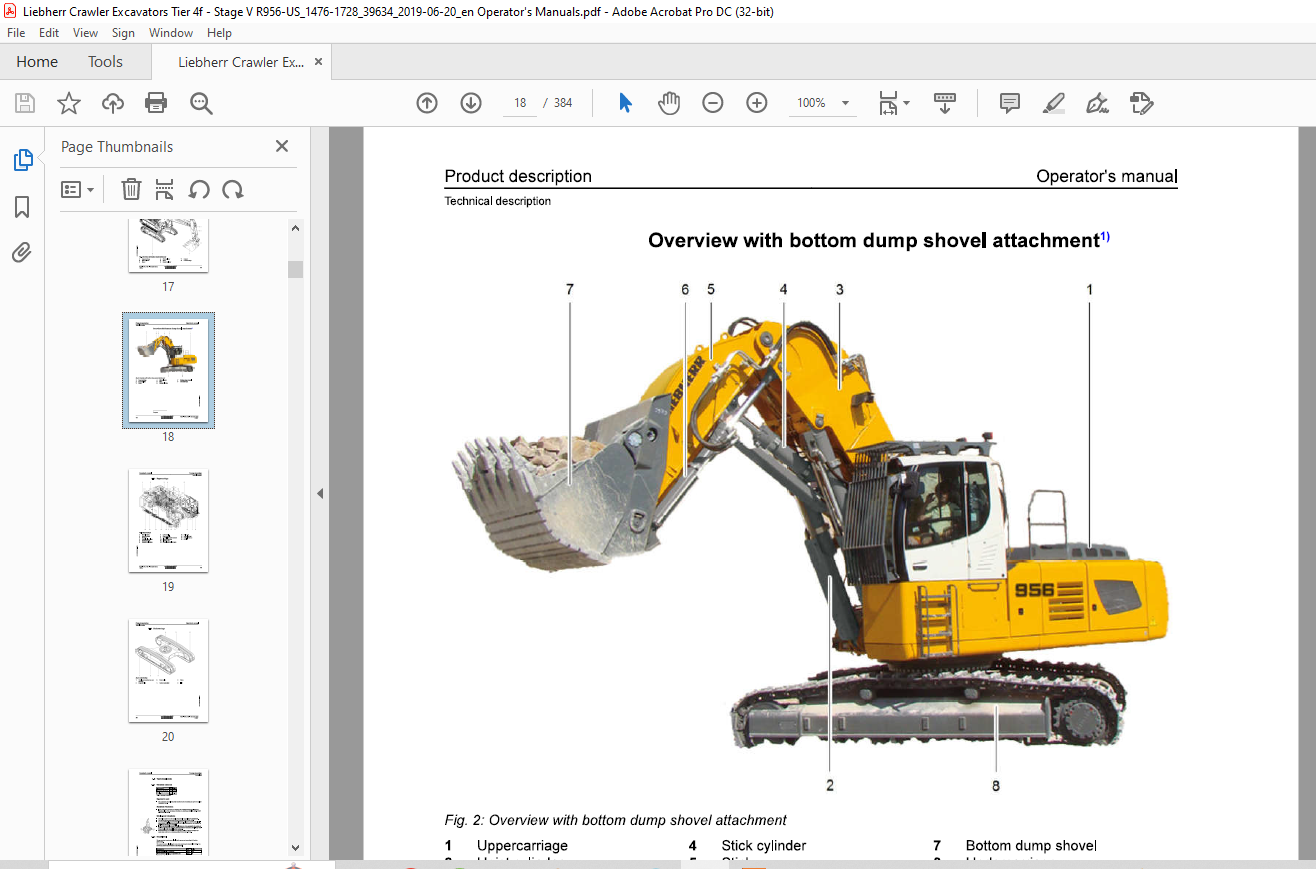Switch to the Home tab
Viewport: 1316px width, 869px height.
pos(37,62)
